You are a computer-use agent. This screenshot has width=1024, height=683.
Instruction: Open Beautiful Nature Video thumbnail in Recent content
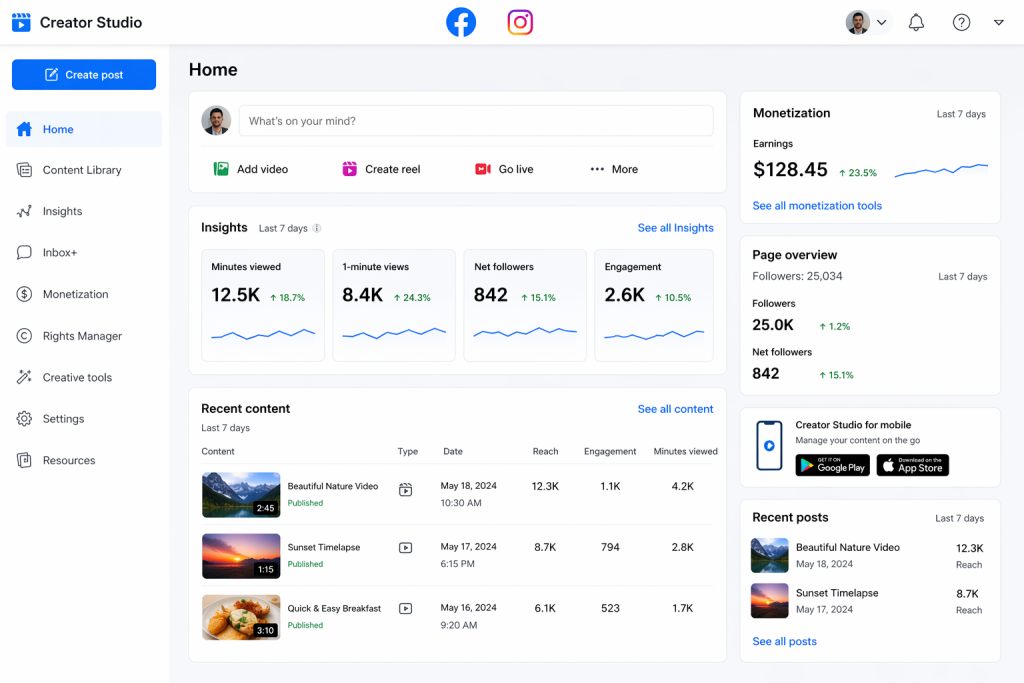tap(241, 495)
